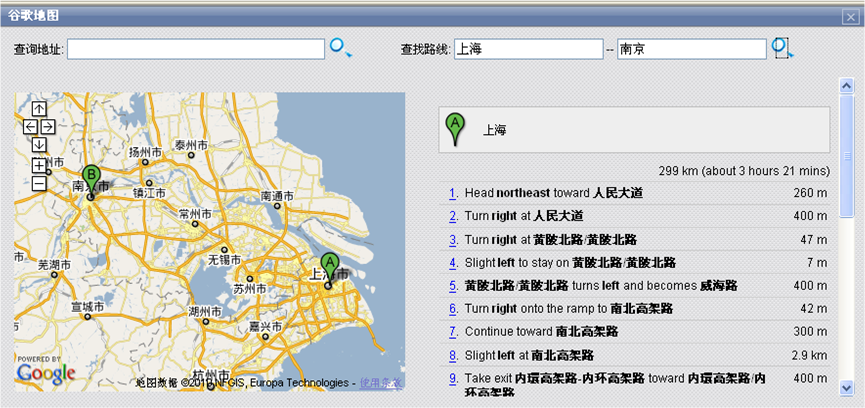Screen dimensions: 865x408
Task: Click the pan down arrow on map
Action: pos(38,145)
